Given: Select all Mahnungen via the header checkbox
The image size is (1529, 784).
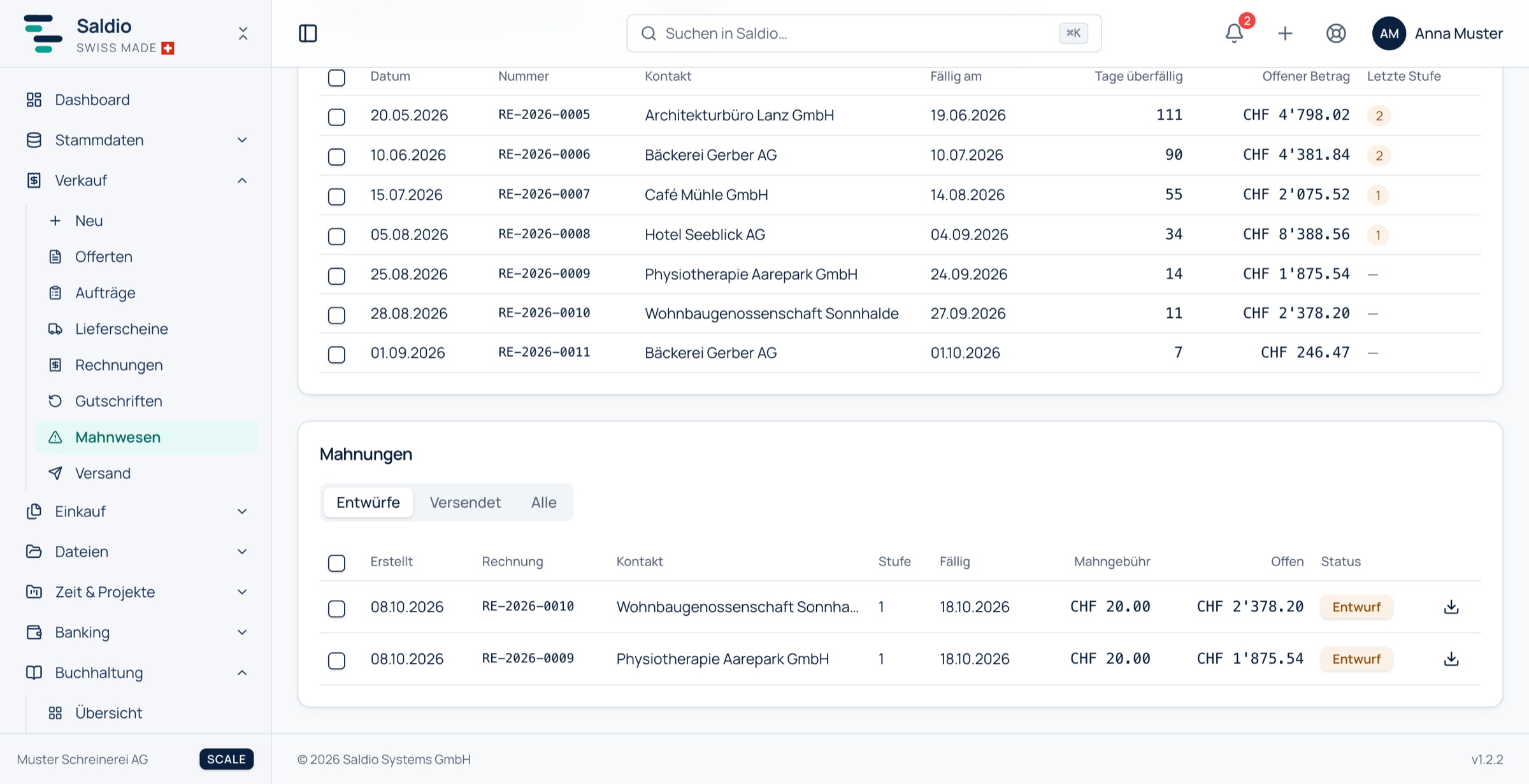Looking at the screenshot, I should point(336,563).
